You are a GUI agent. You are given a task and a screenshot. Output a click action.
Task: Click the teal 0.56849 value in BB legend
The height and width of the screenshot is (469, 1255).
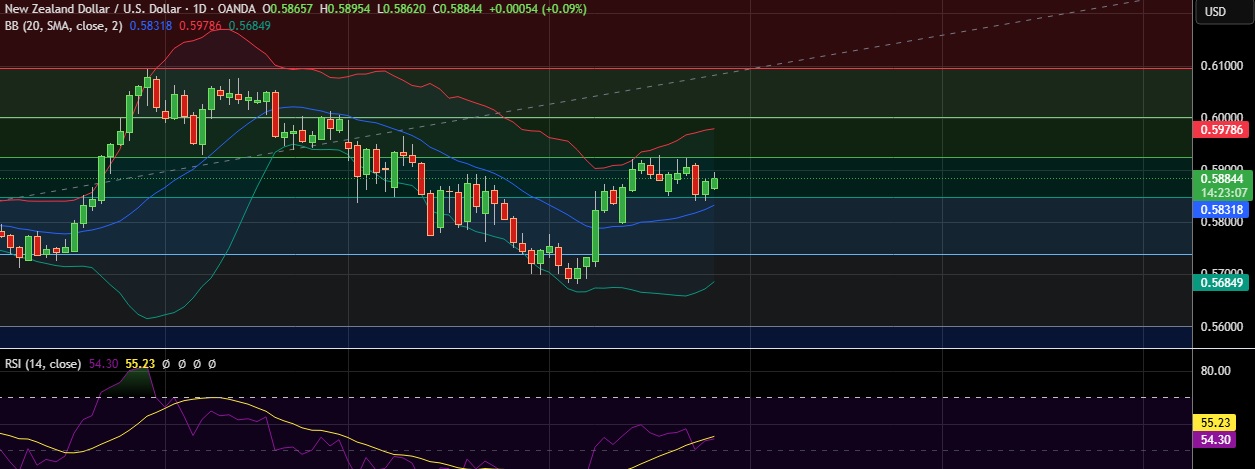(249, 26)
